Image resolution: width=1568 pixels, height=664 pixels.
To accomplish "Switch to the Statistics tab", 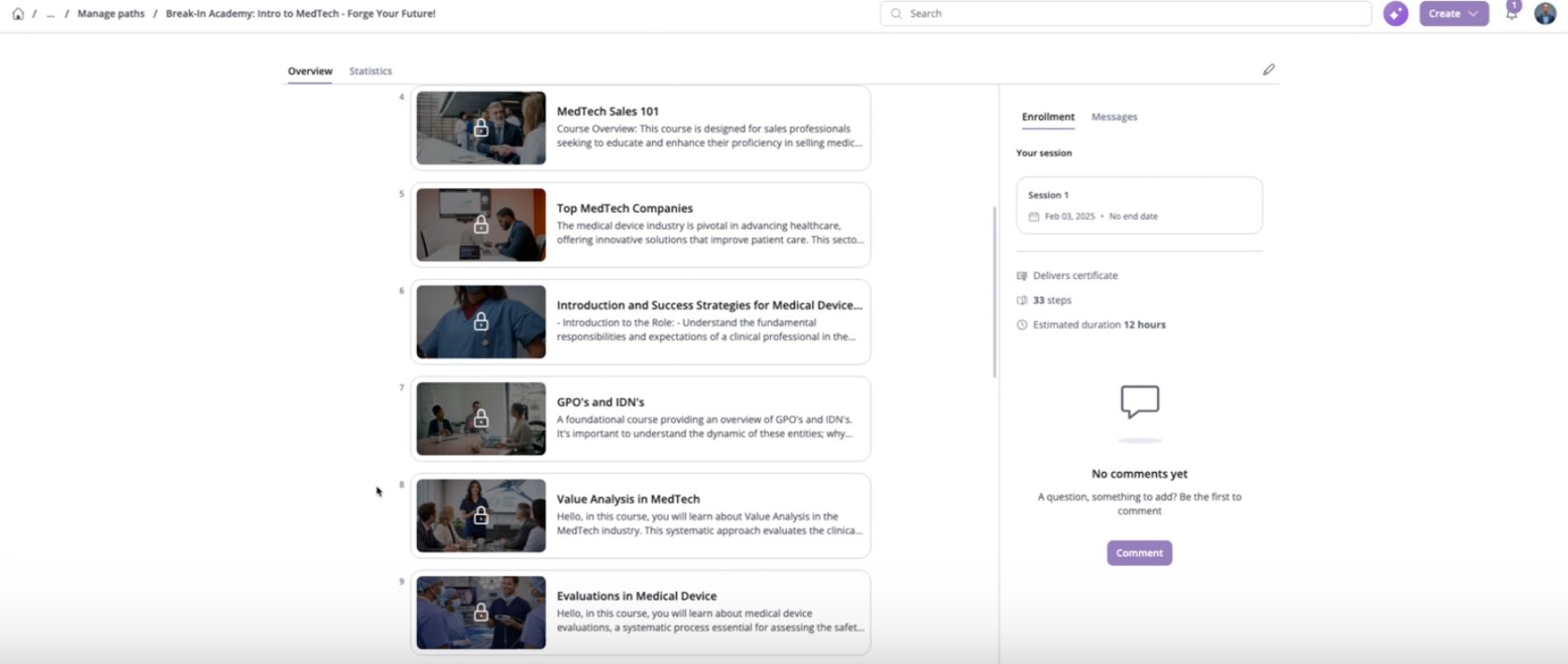I will tap(370, 71).
